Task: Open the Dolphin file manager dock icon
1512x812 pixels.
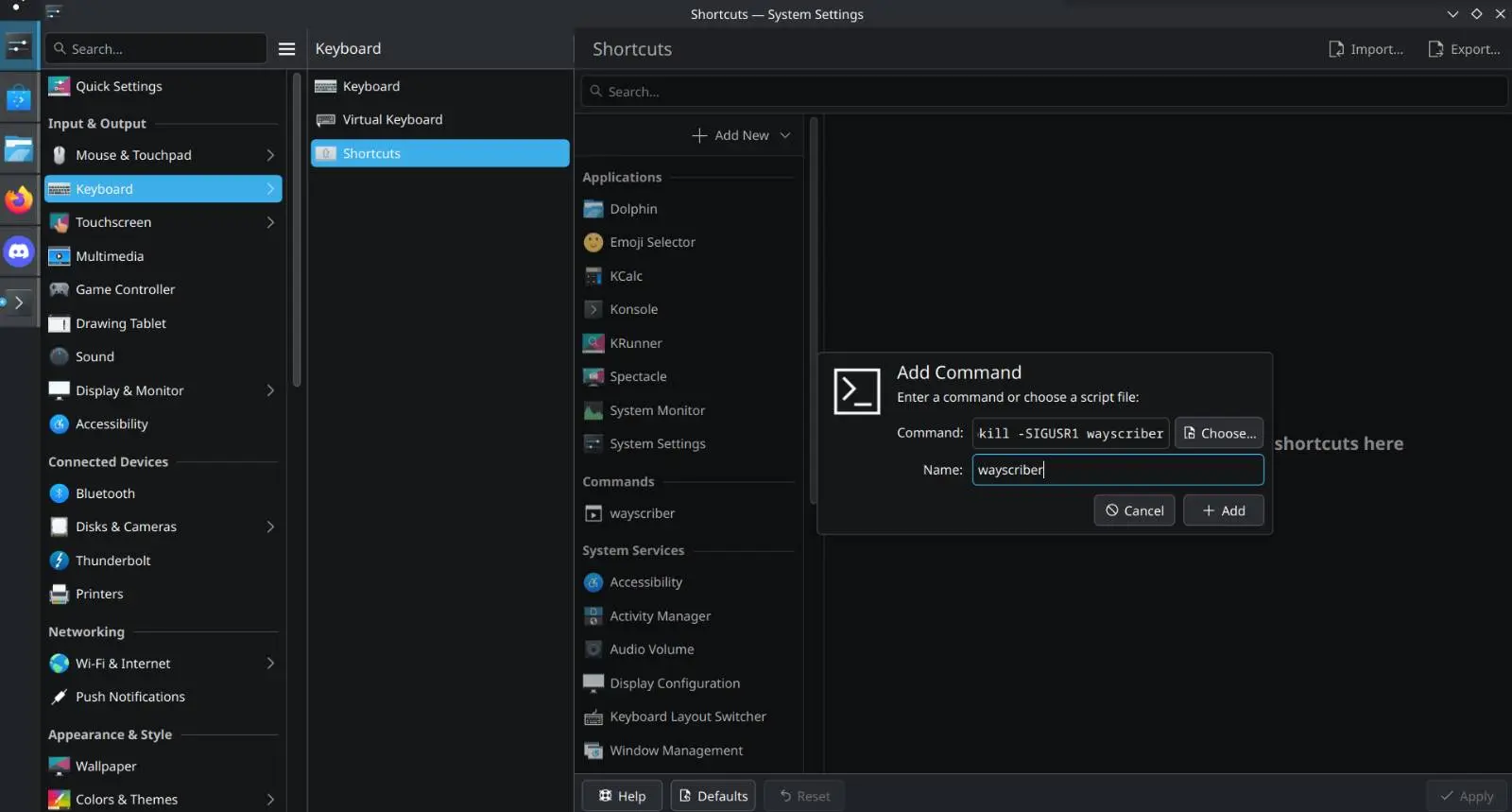Action: [x=19, y=149]
